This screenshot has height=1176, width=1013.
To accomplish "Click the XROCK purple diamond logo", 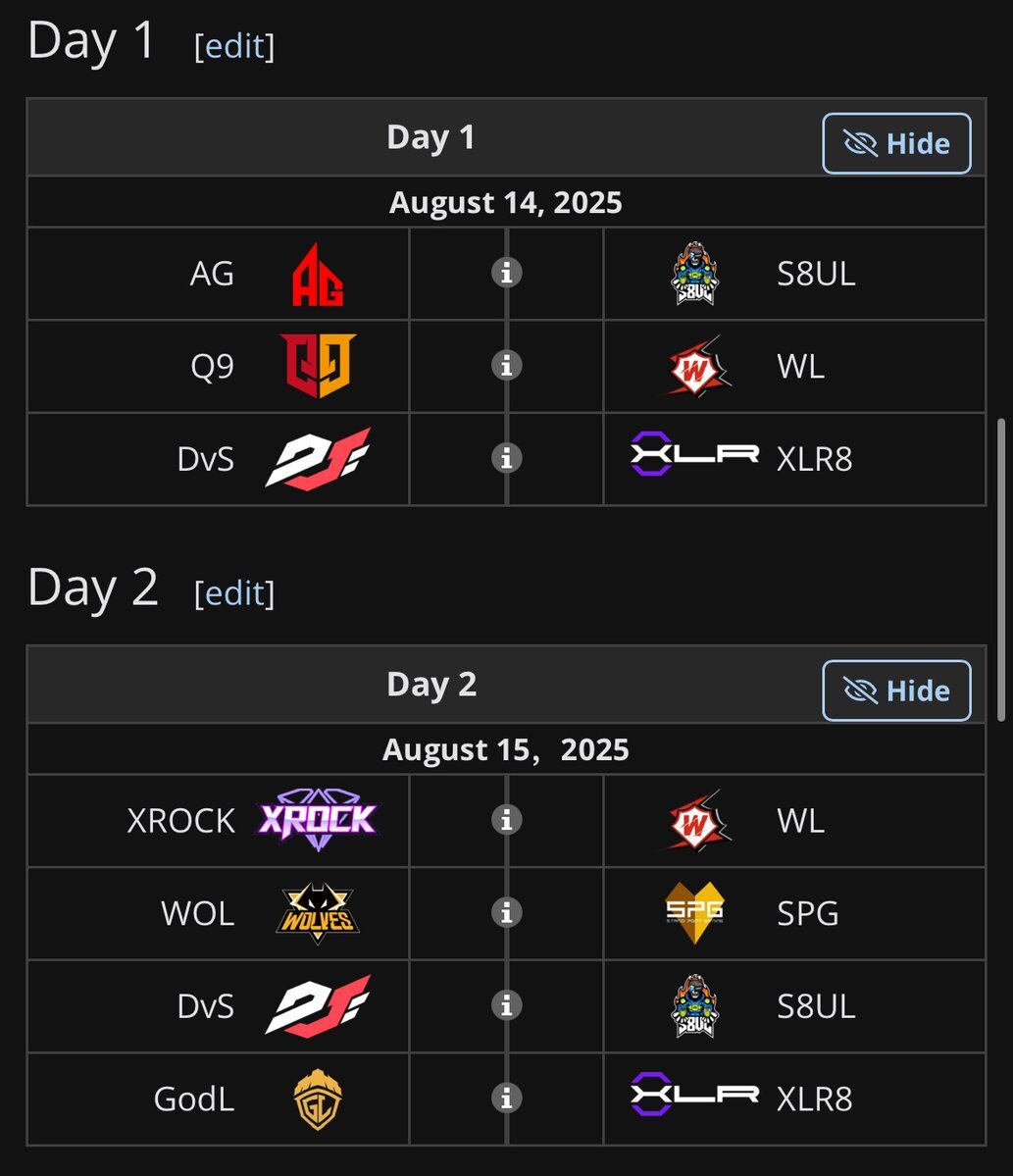I will (x=318, y=819).
